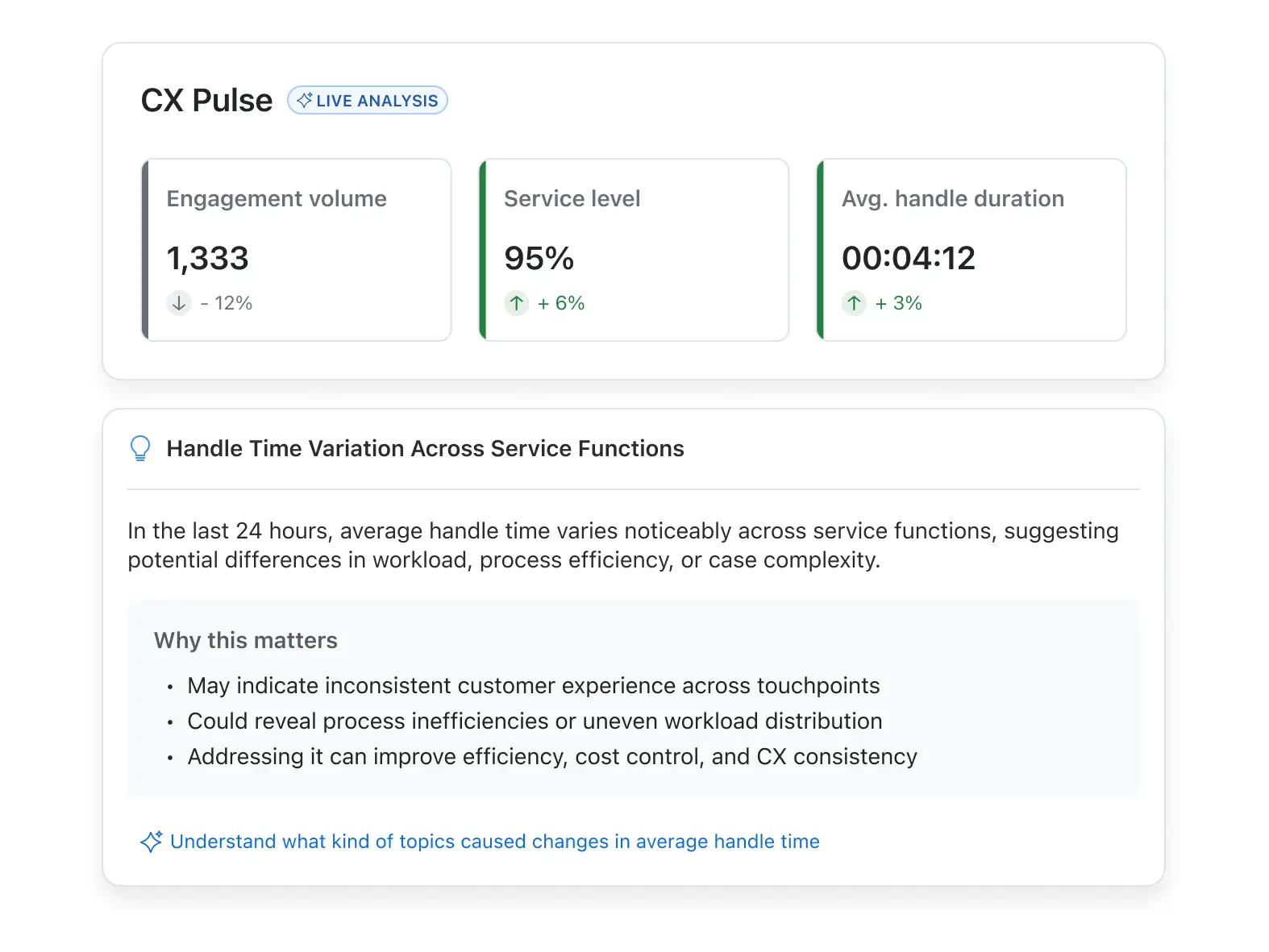
Task: Click the down arrow icon under Engagement volume
Action: (179, 303)
